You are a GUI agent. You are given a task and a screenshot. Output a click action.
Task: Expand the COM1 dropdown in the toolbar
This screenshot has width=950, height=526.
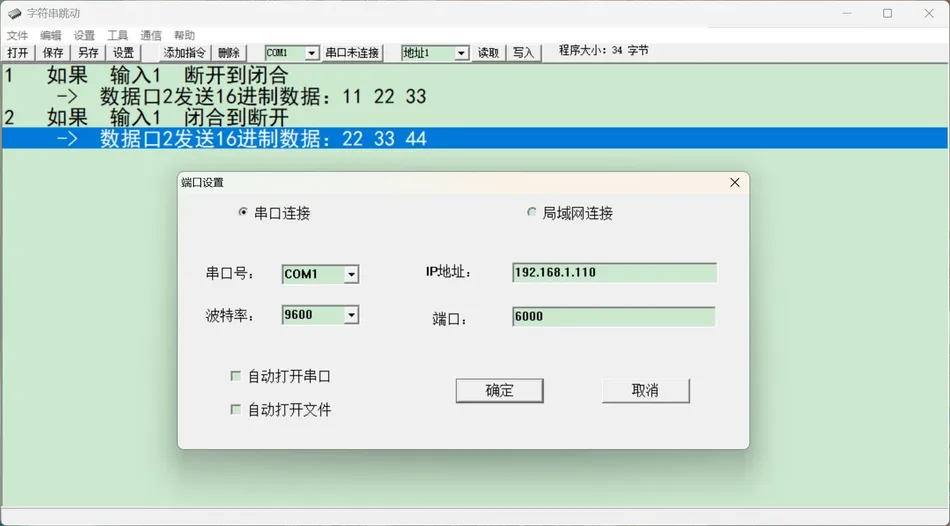pos(311,53)
